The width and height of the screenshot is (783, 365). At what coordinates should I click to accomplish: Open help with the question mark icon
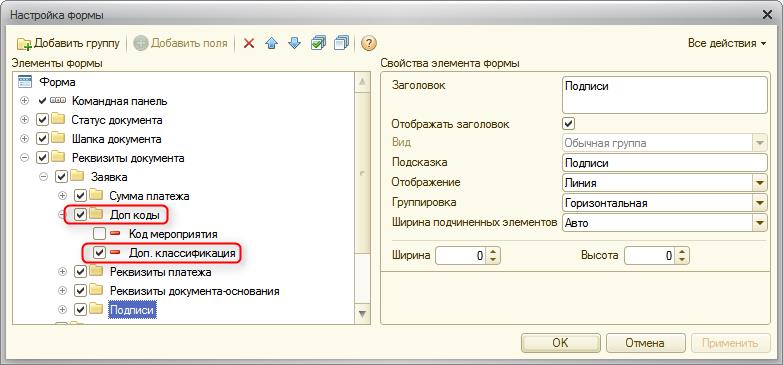(x=369, y=43)
